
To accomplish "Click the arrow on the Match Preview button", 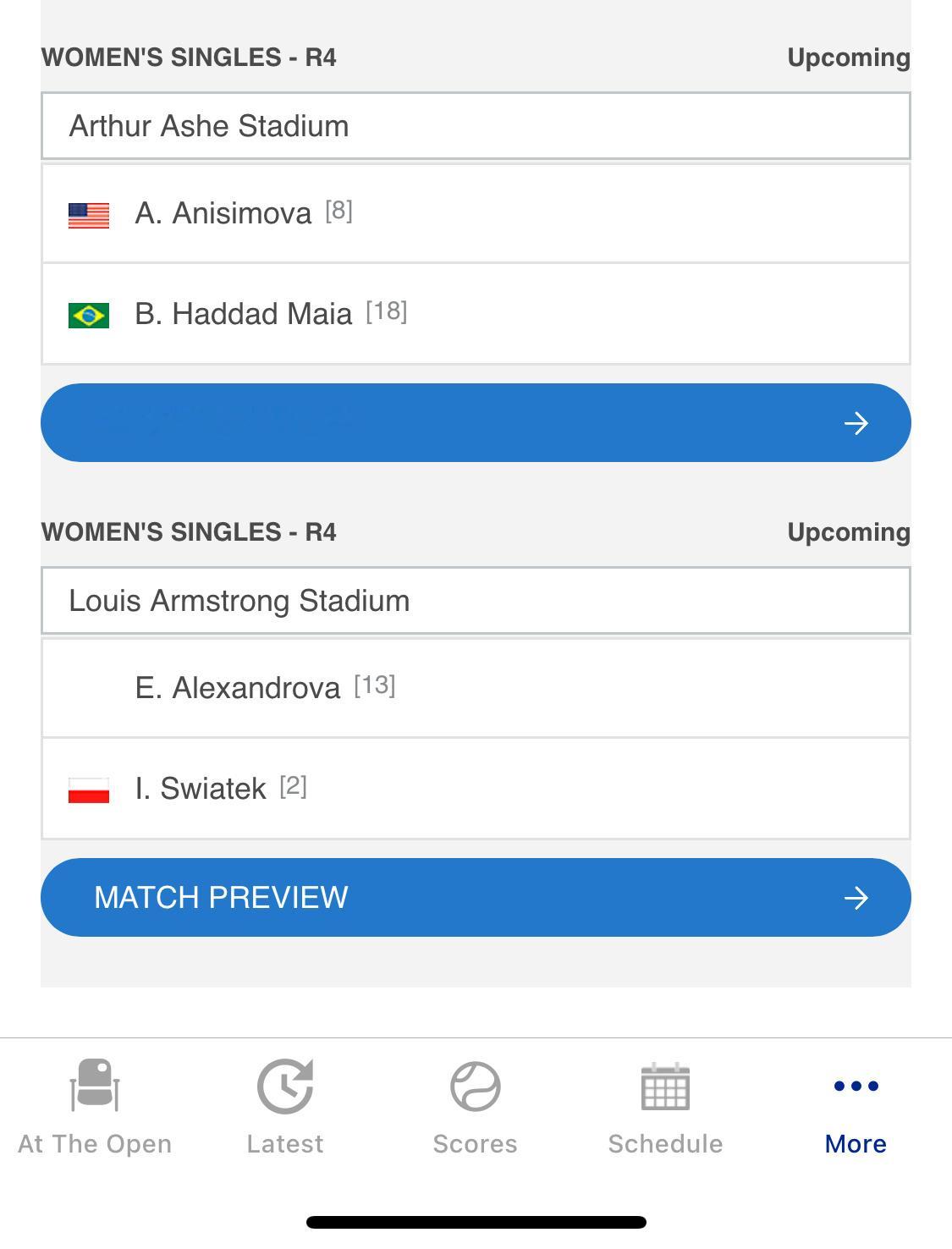I will (856, 897).
